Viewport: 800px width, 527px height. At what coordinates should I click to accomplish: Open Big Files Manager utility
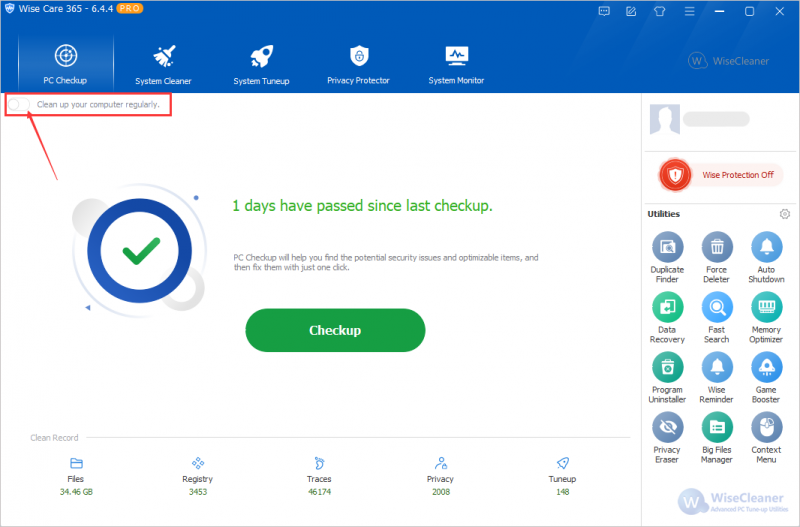click(716, 438)
